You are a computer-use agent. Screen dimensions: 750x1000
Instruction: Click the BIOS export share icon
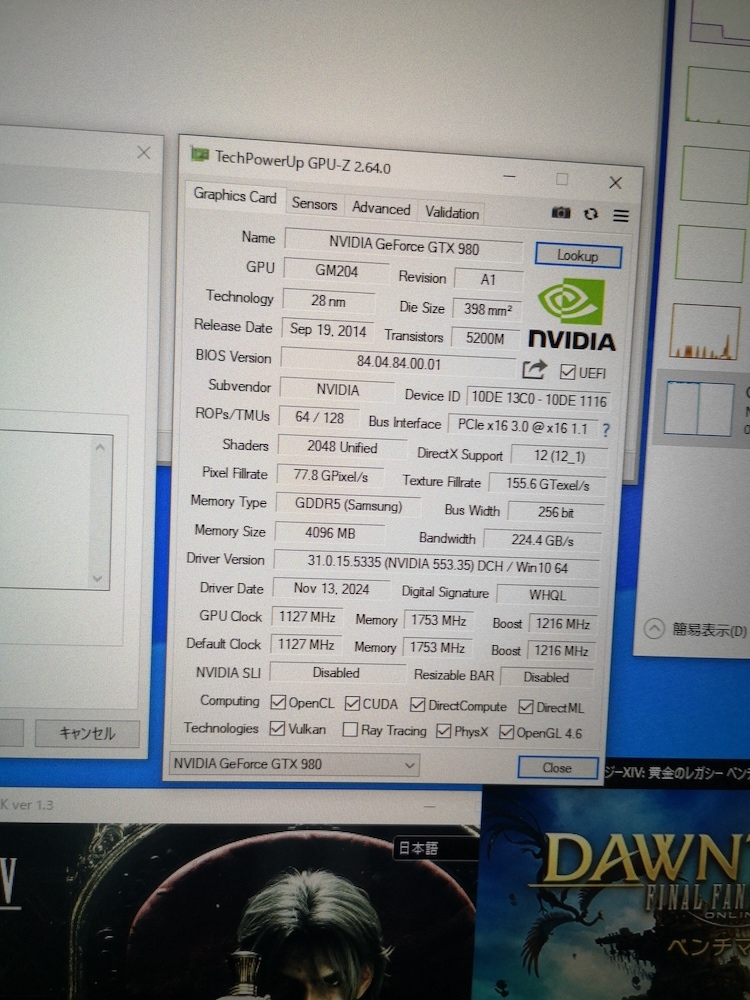pos(534,369)
